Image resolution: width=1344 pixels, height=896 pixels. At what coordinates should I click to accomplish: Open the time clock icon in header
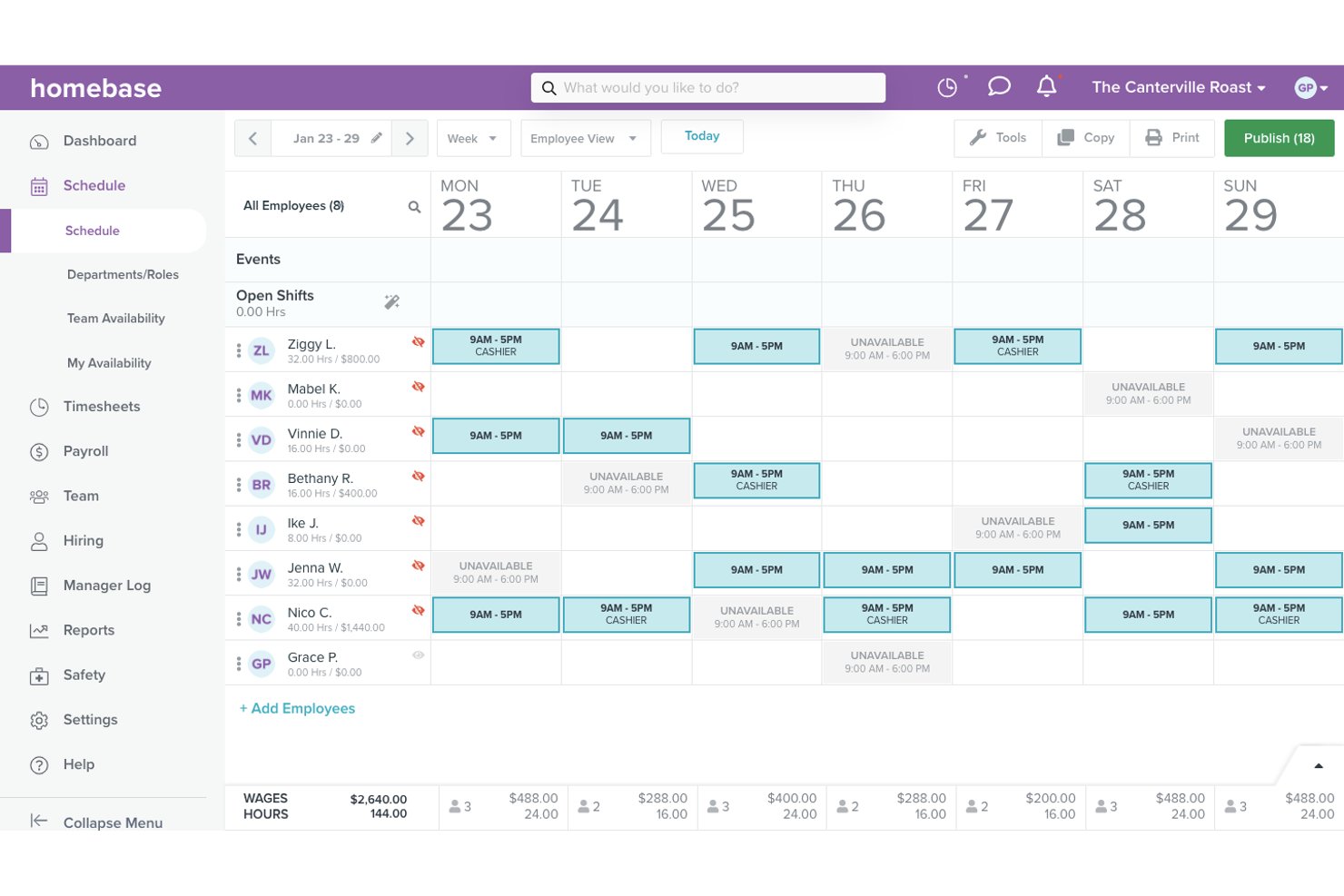coord(947,87)
